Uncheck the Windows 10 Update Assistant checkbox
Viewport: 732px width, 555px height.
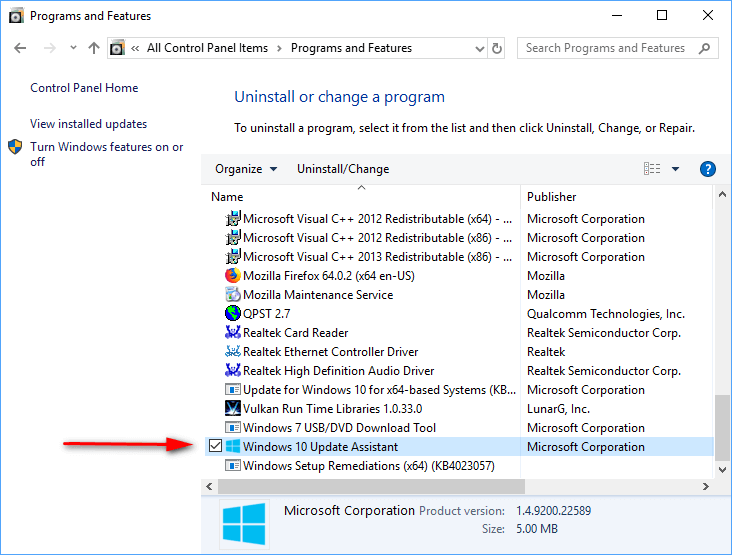point(215,447)
